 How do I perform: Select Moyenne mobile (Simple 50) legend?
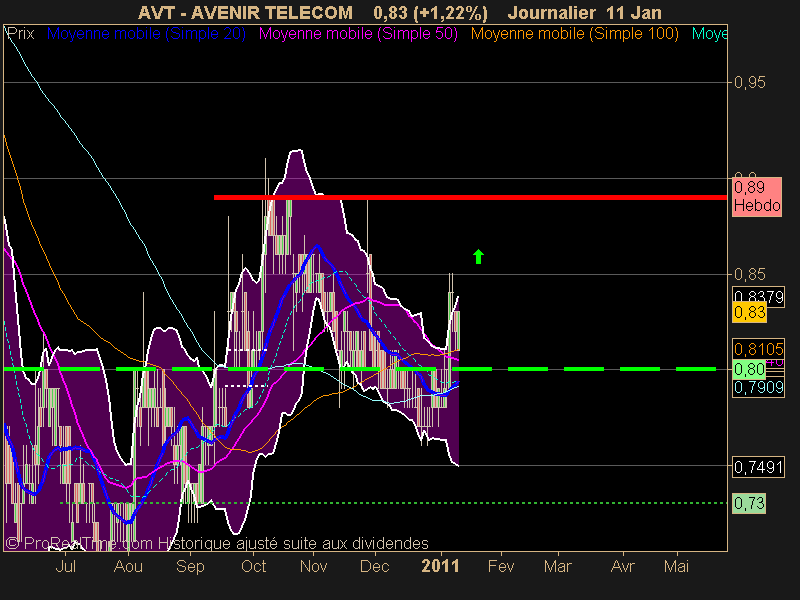358,34
